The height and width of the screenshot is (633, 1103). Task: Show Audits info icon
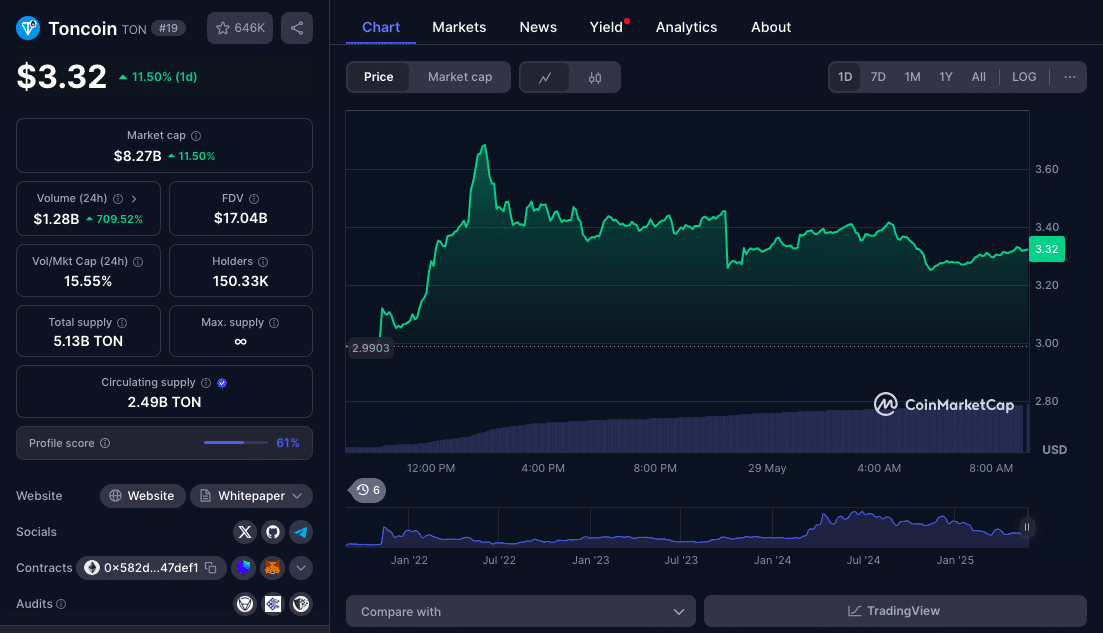[61, 604]
